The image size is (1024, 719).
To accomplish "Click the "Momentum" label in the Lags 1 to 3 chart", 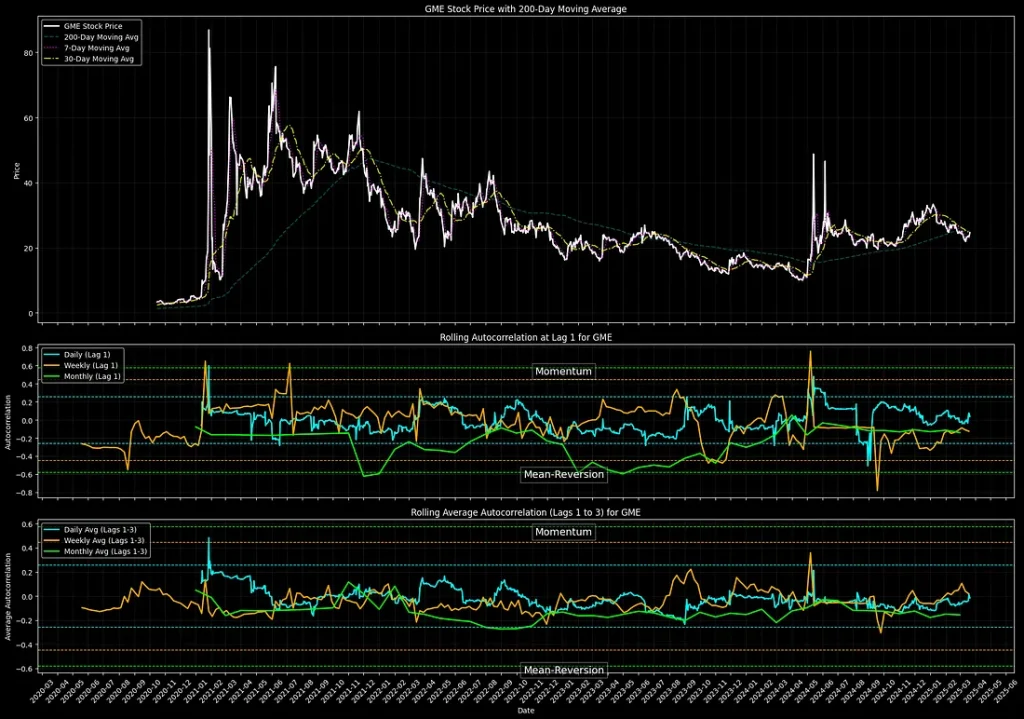I will (564, 532).
